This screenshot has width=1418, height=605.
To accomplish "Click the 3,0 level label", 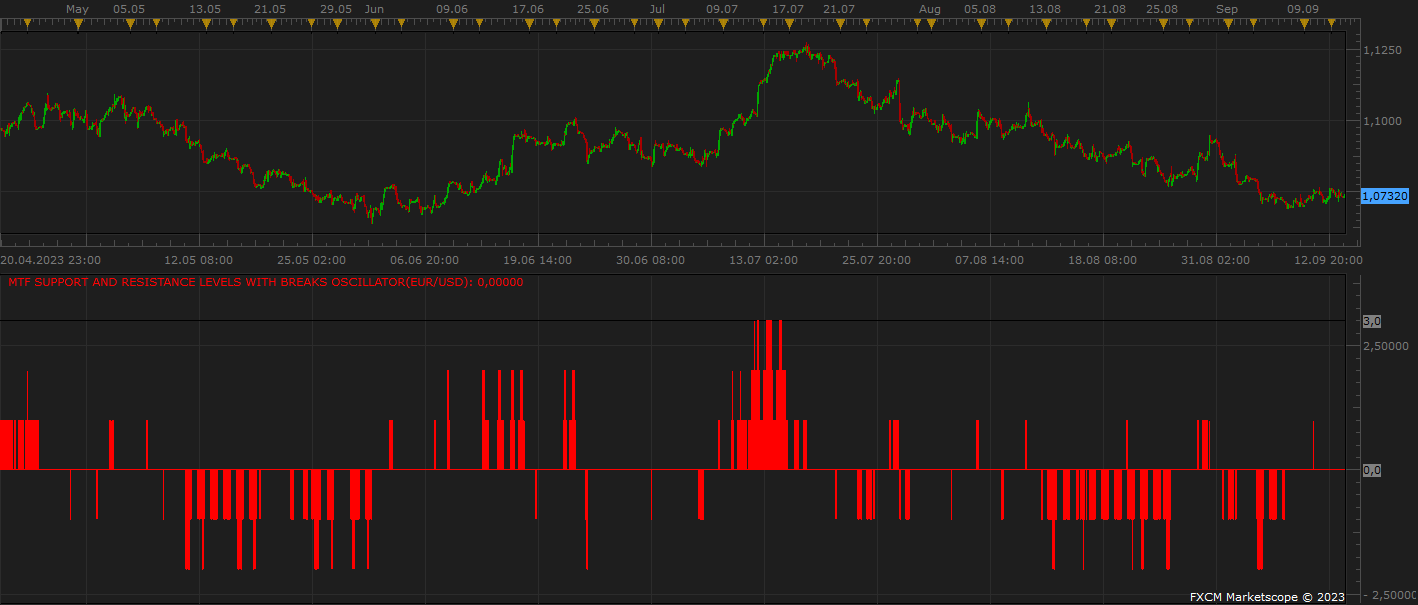I will tap(1372, 321).
